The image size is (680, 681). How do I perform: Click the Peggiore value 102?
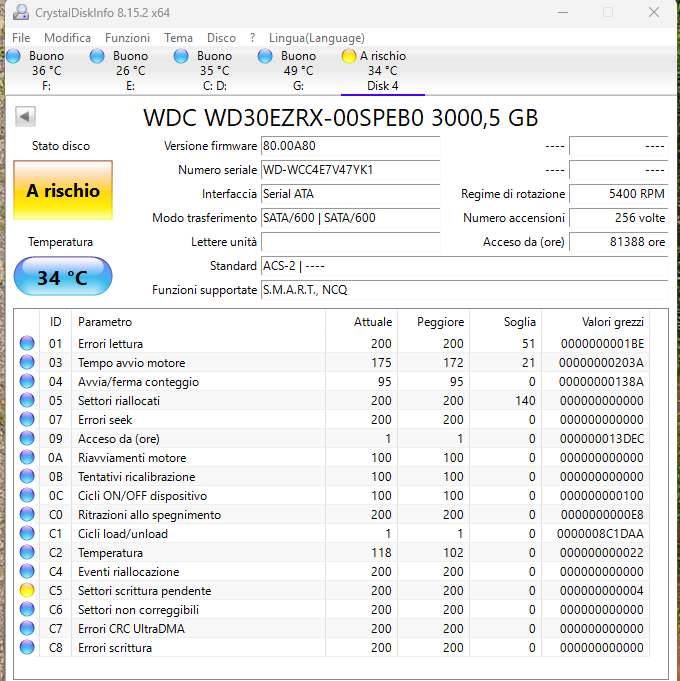[x=453, y=552]
